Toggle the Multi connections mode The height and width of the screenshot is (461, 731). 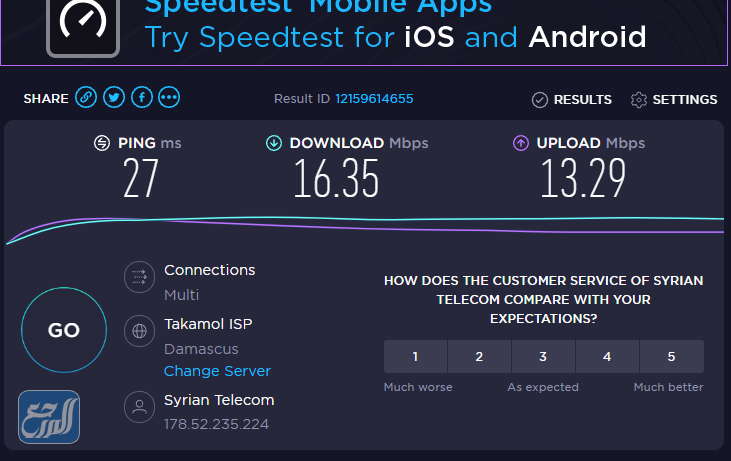[x=181, y=295]
